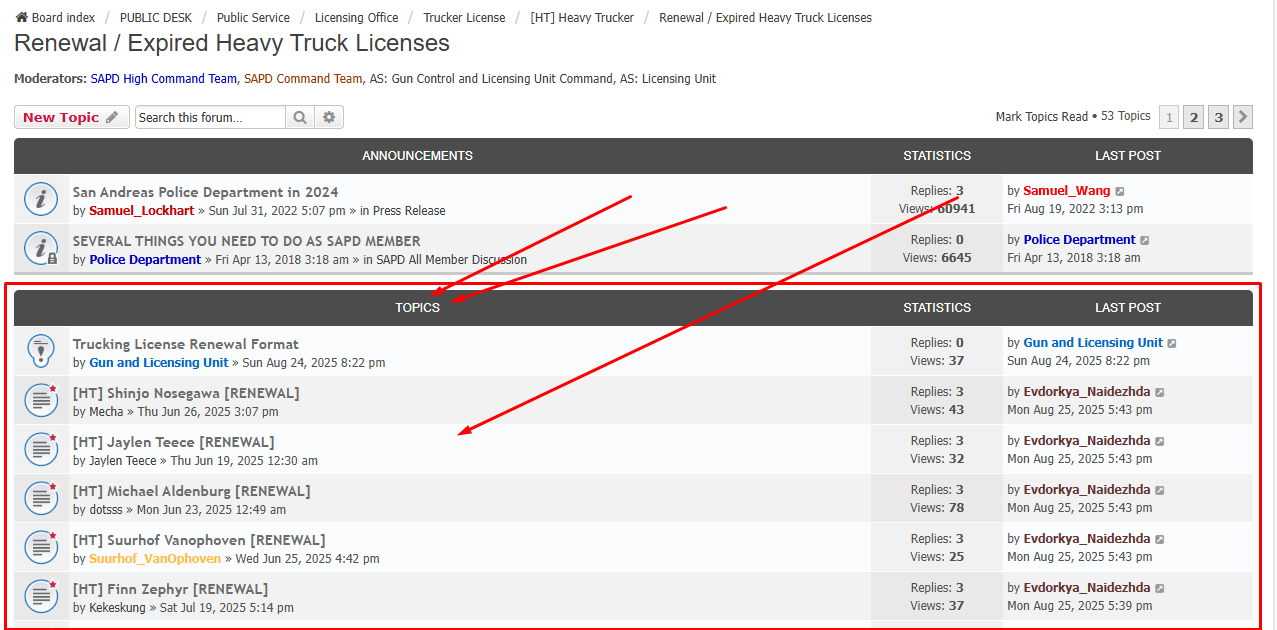The width and height of the screenshot is (1277, 630).
Task: Open SAPD All Member Discusion forum link
Action: (x=451, y=260)
